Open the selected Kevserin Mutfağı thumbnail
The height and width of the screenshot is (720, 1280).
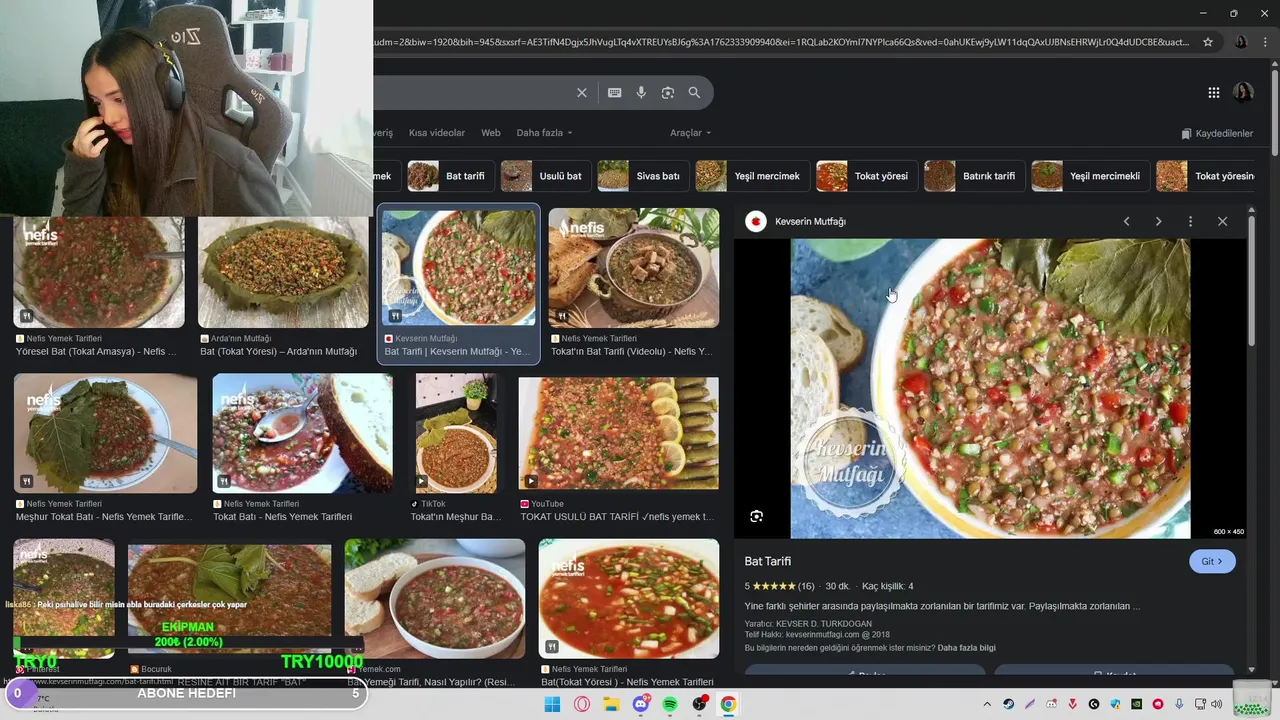(459, 268)
